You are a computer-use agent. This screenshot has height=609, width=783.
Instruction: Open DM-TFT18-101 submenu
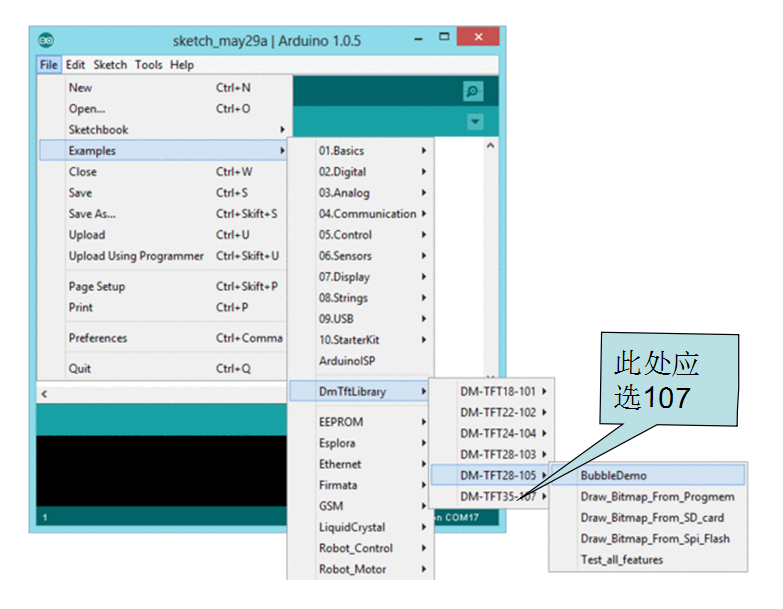(491, 391)
